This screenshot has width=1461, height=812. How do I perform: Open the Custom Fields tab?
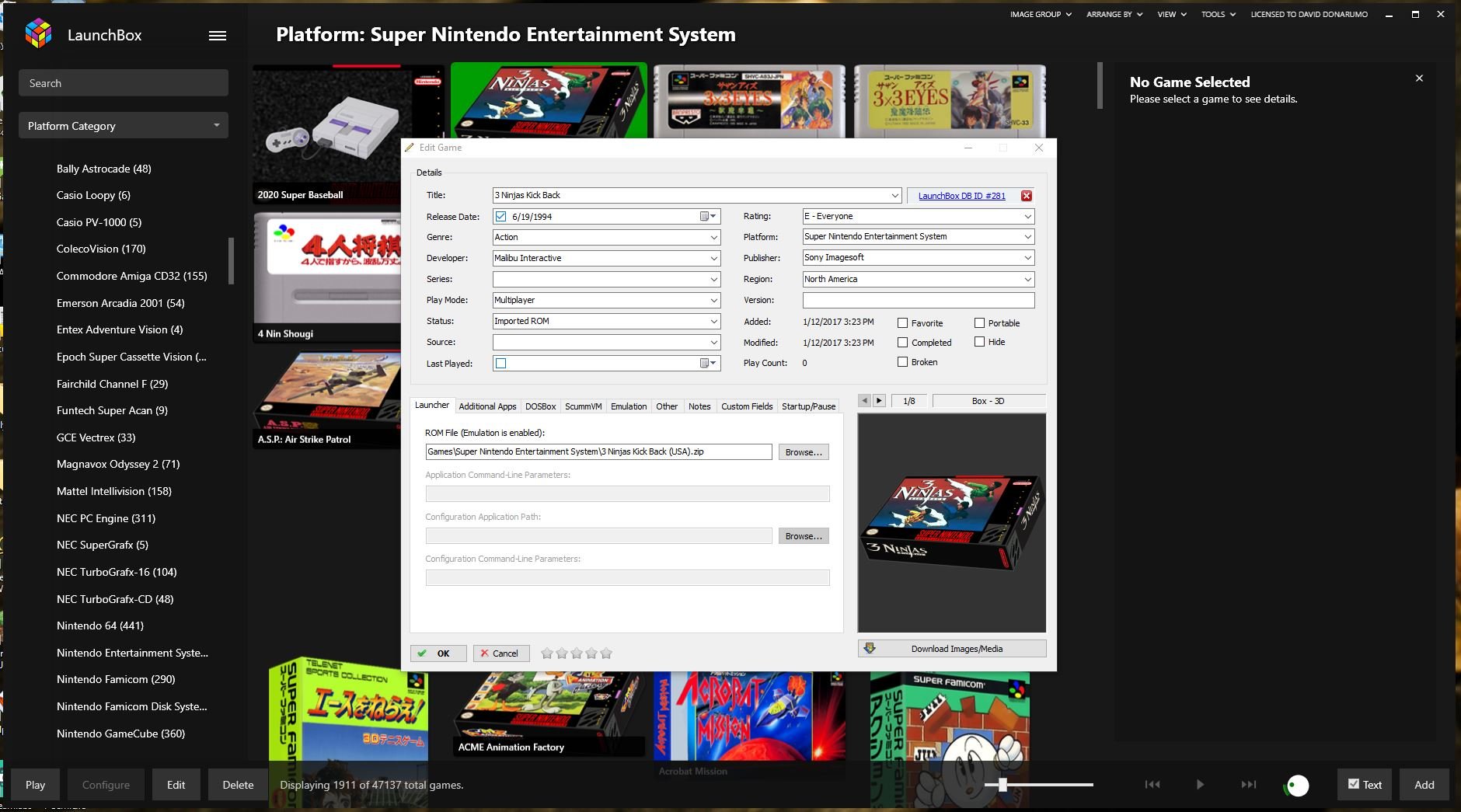pos(747,406)
